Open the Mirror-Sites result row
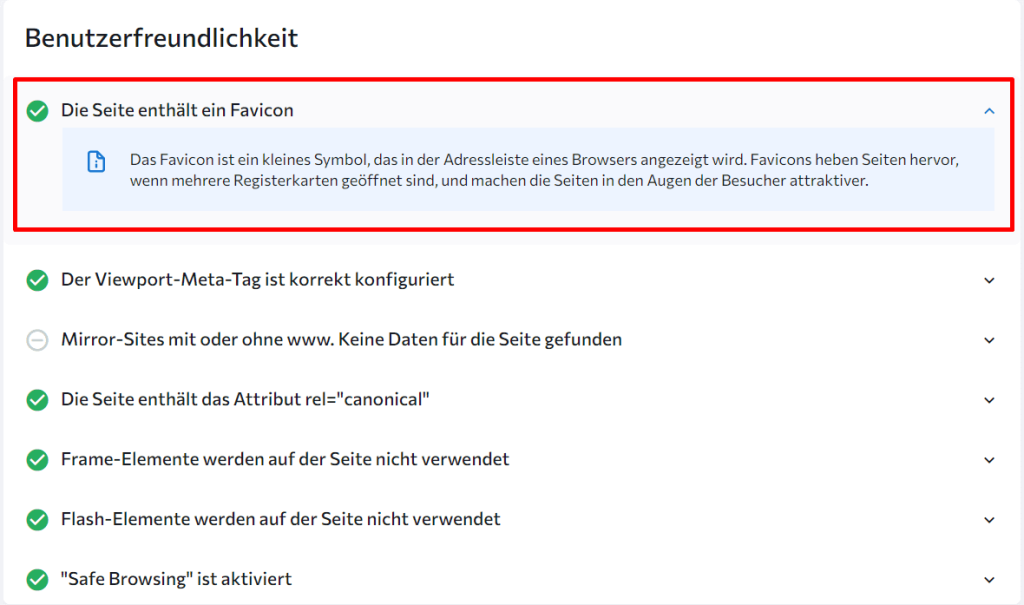Image resolution: width=1024 pixels, height=605 pixels. pos(340,340)
